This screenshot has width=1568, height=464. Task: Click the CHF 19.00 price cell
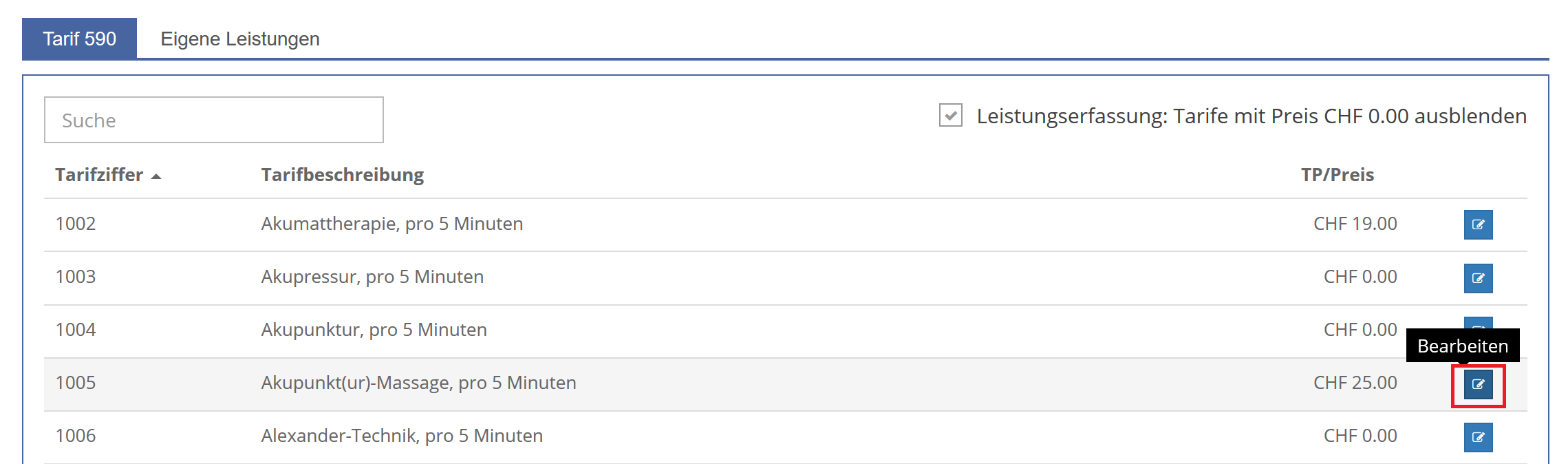pos(1355,224)
